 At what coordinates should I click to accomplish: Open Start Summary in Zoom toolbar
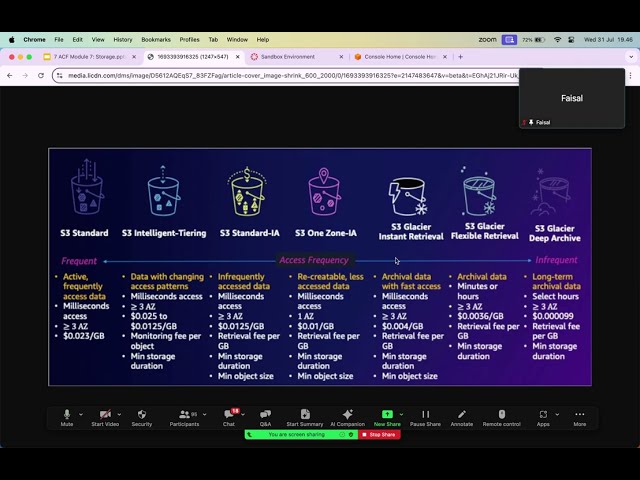point(304,415)
